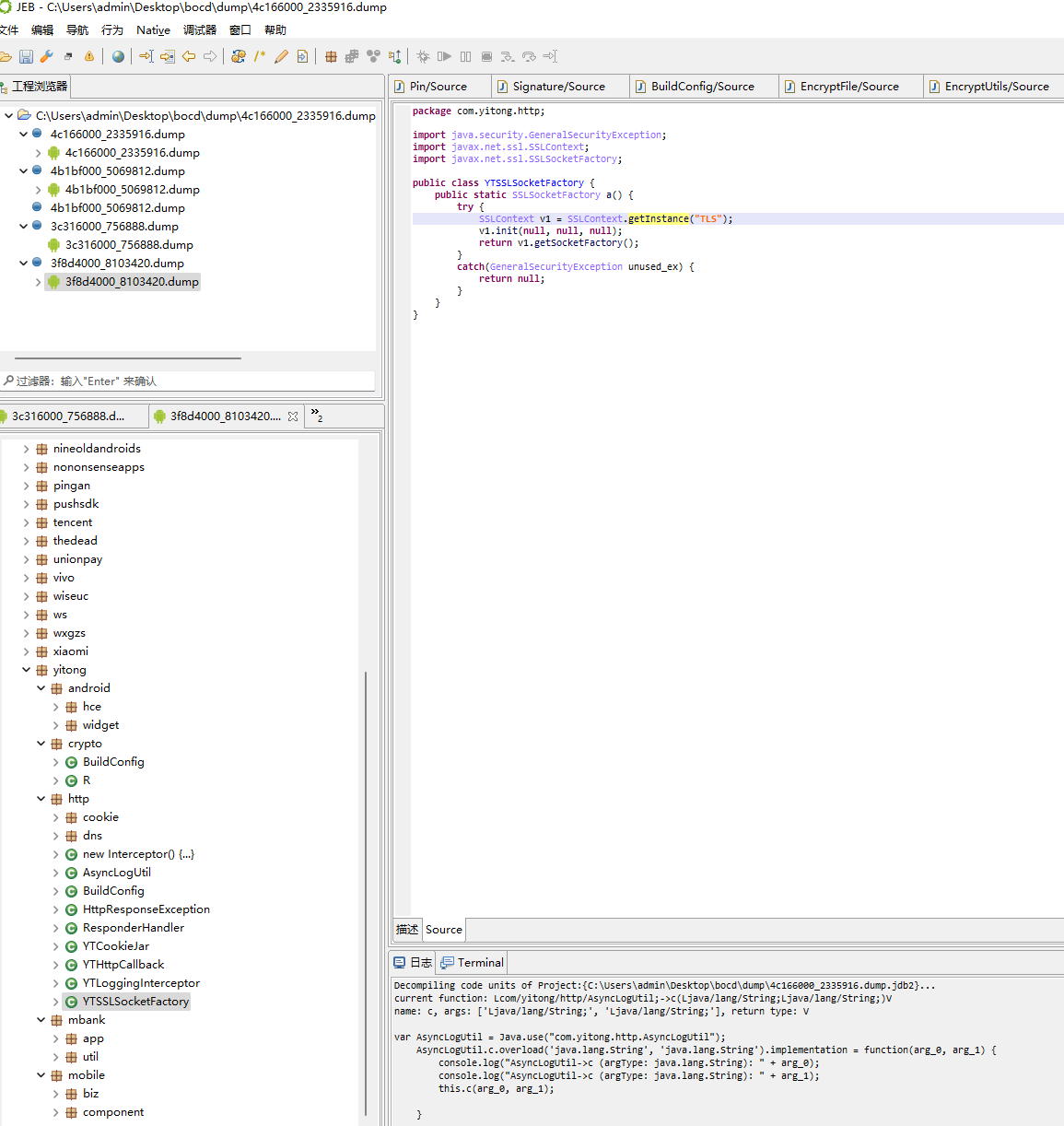Screen dimensions: 1064x1126
Task: Click the debugger run-to-line arrow icon
Action: click(550, 56)
